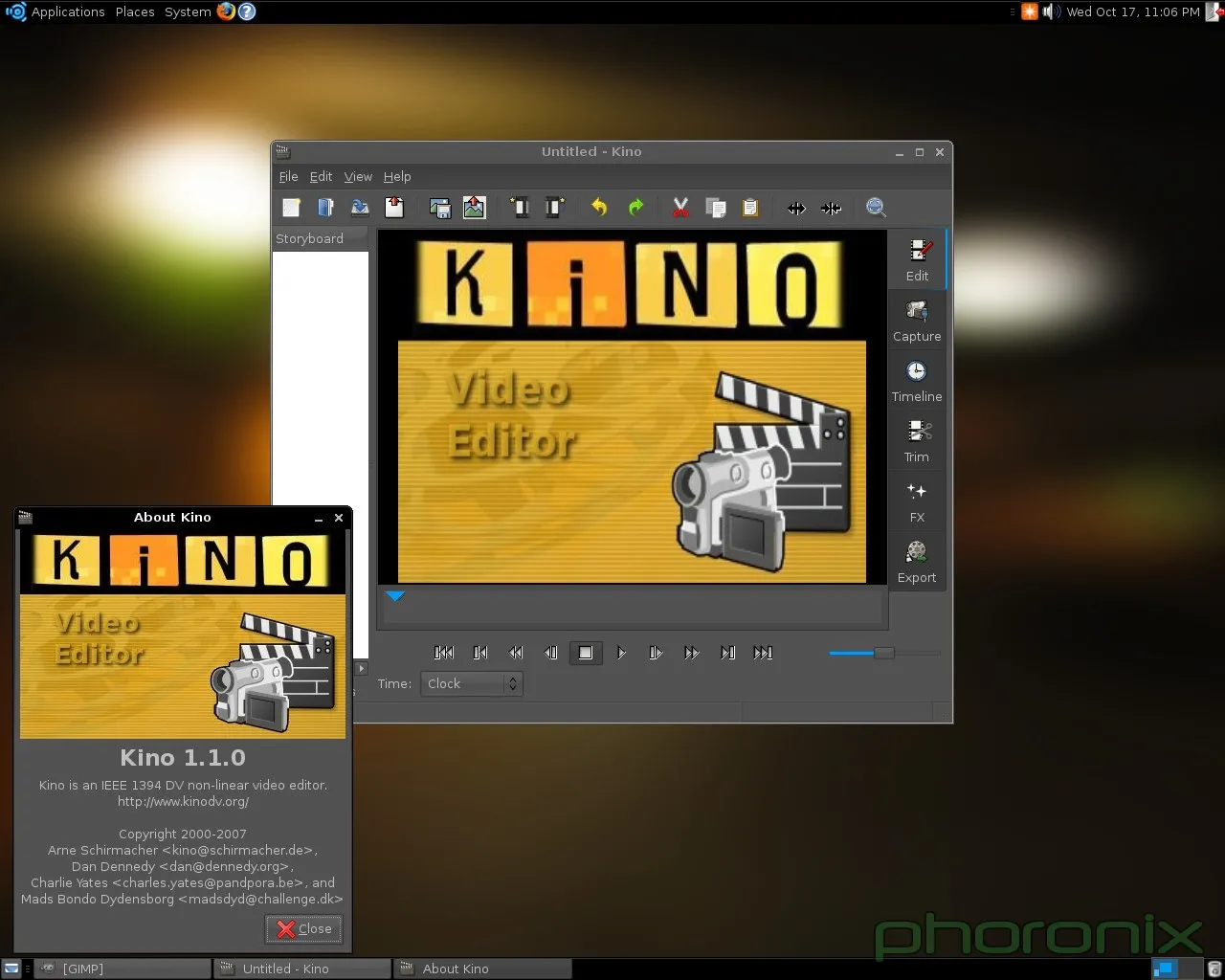The width and height of the screenshot is (1225, 980).
Task: Click the clipboard Paste icon
Action: (x=750, y=208)
